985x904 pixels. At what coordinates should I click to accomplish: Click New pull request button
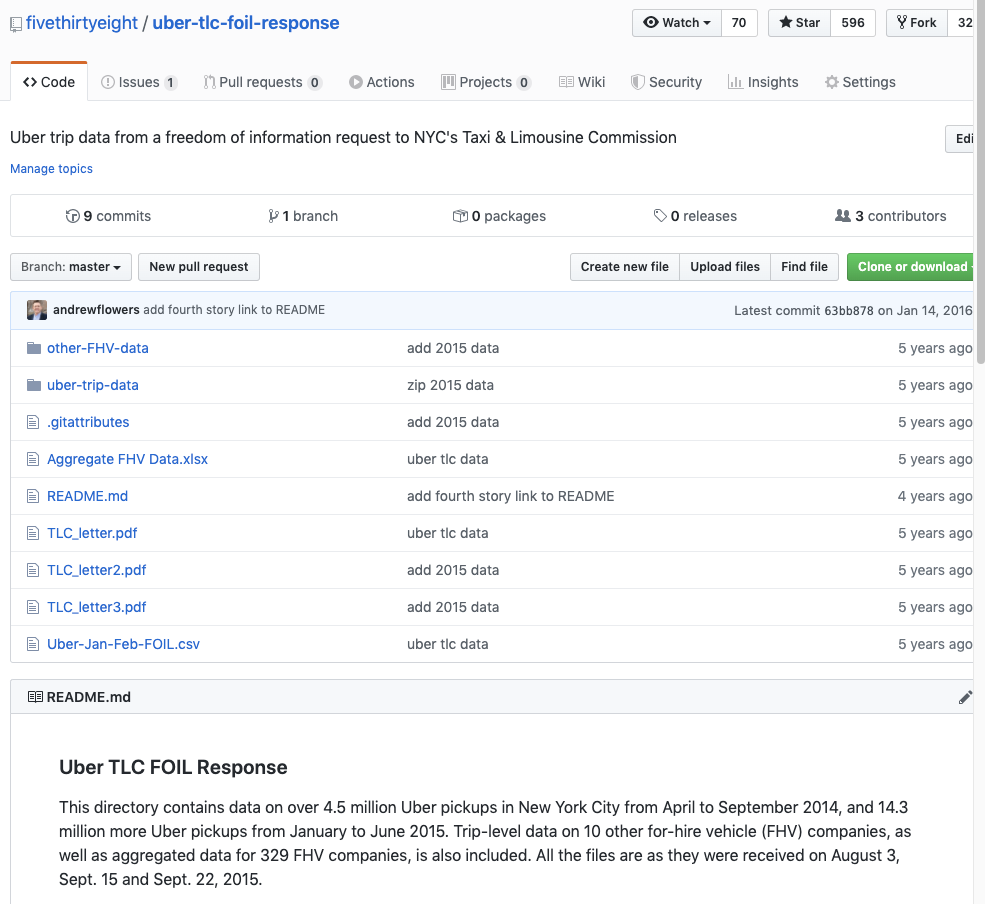tap(199, 267)
